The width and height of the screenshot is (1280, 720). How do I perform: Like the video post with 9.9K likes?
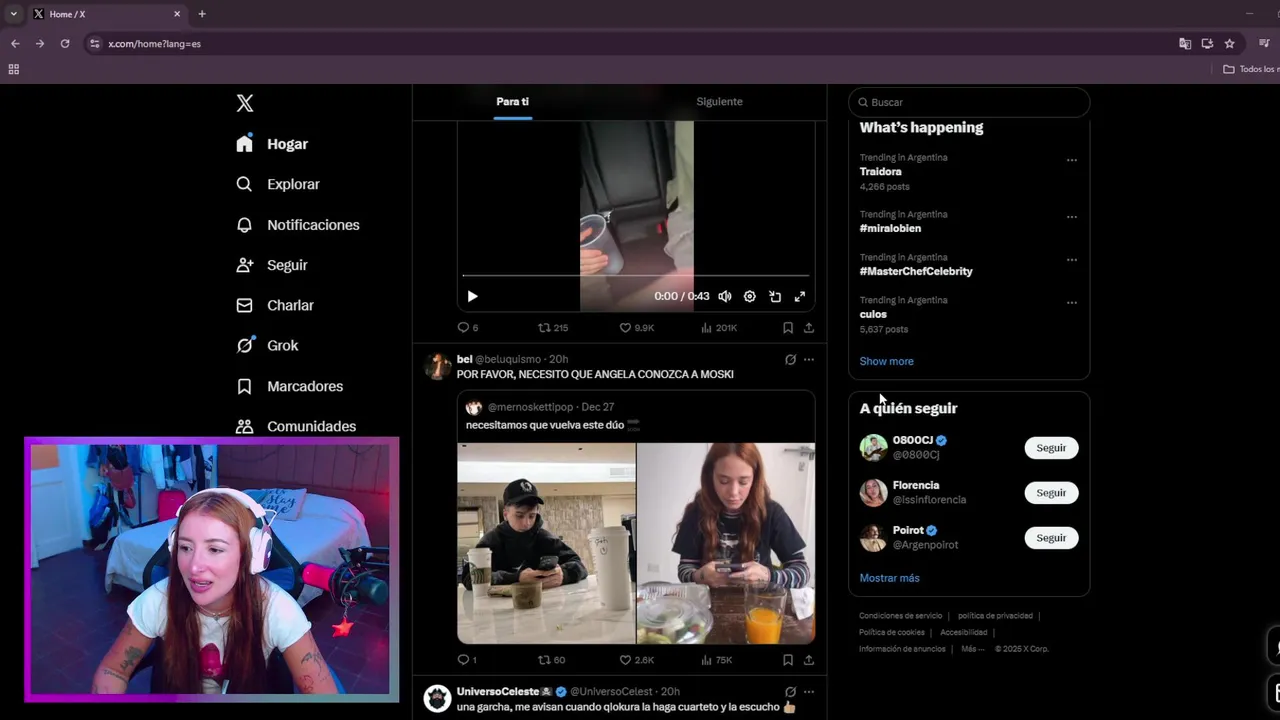(636, 327)
